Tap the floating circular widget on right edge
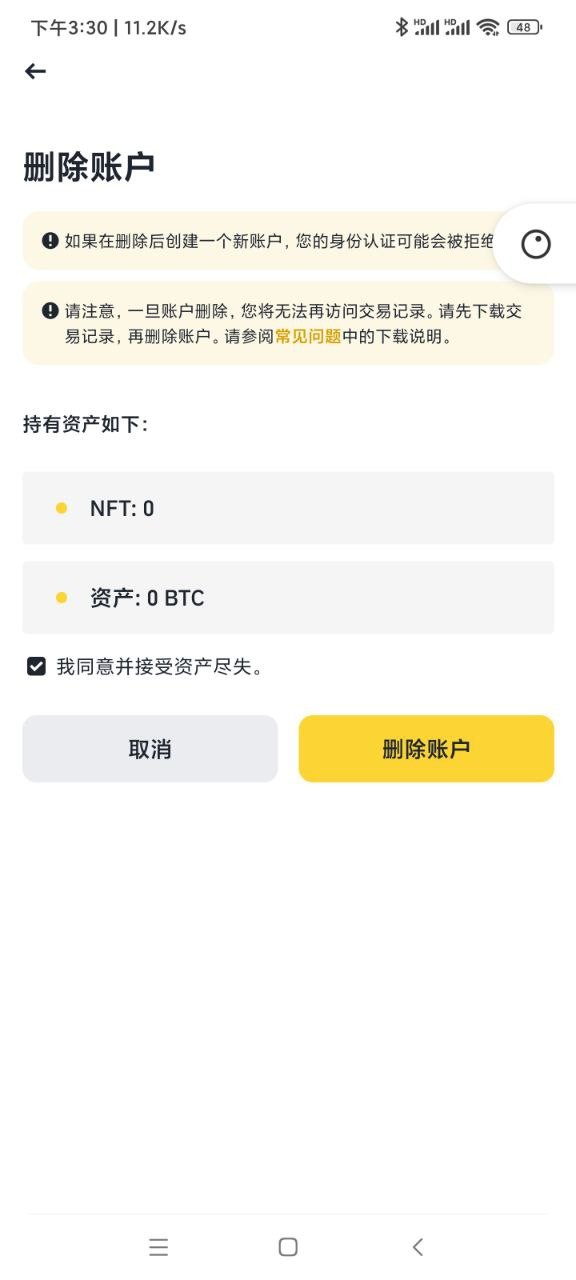Image resolution: width=576 pixels, height=1280 pixels. point(536,243)
